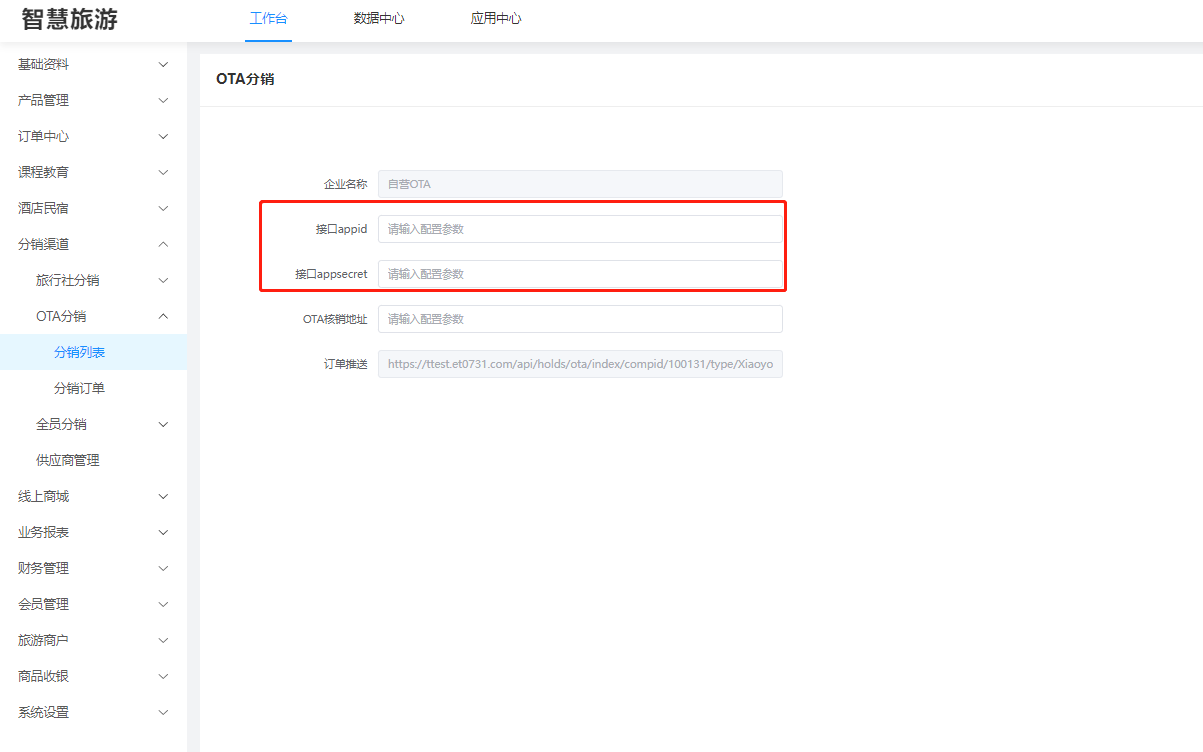Click the OTA核销地址 input field

point(580,319)
